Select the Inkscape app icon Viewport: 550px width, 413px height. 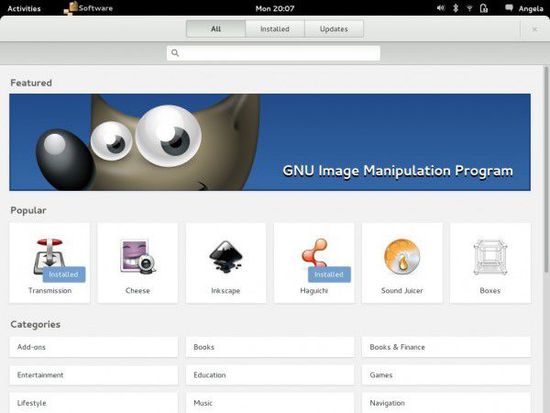click(226, 257)
